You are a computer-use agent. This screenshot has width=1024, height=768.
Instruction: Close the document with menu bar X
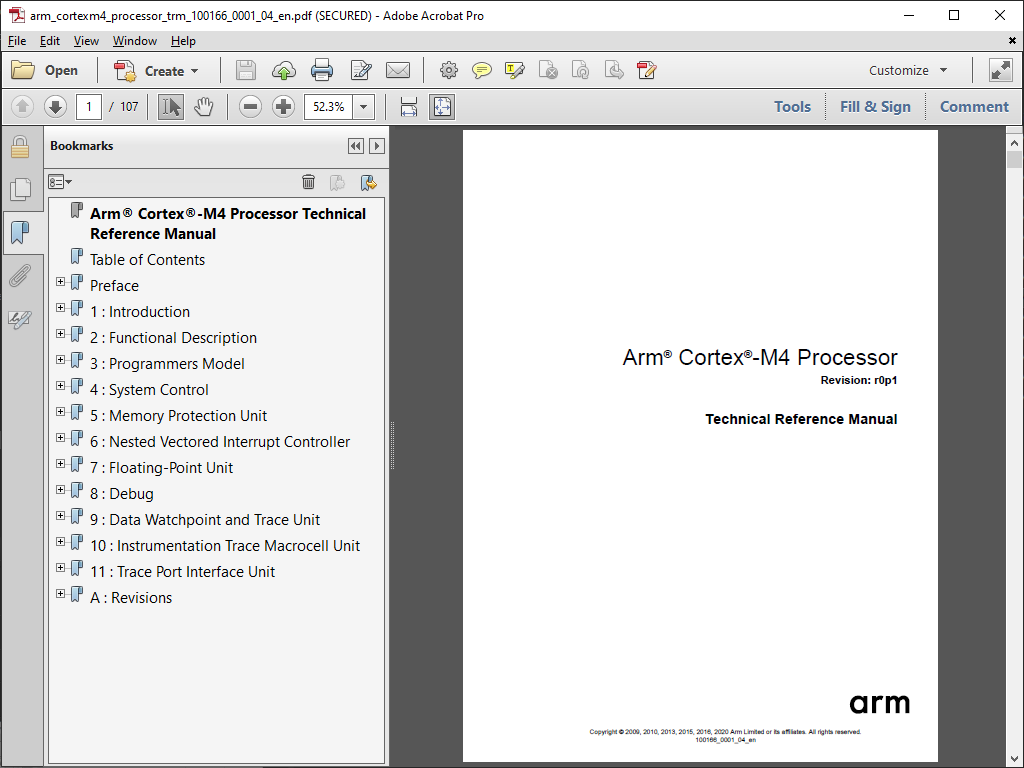1012,40
